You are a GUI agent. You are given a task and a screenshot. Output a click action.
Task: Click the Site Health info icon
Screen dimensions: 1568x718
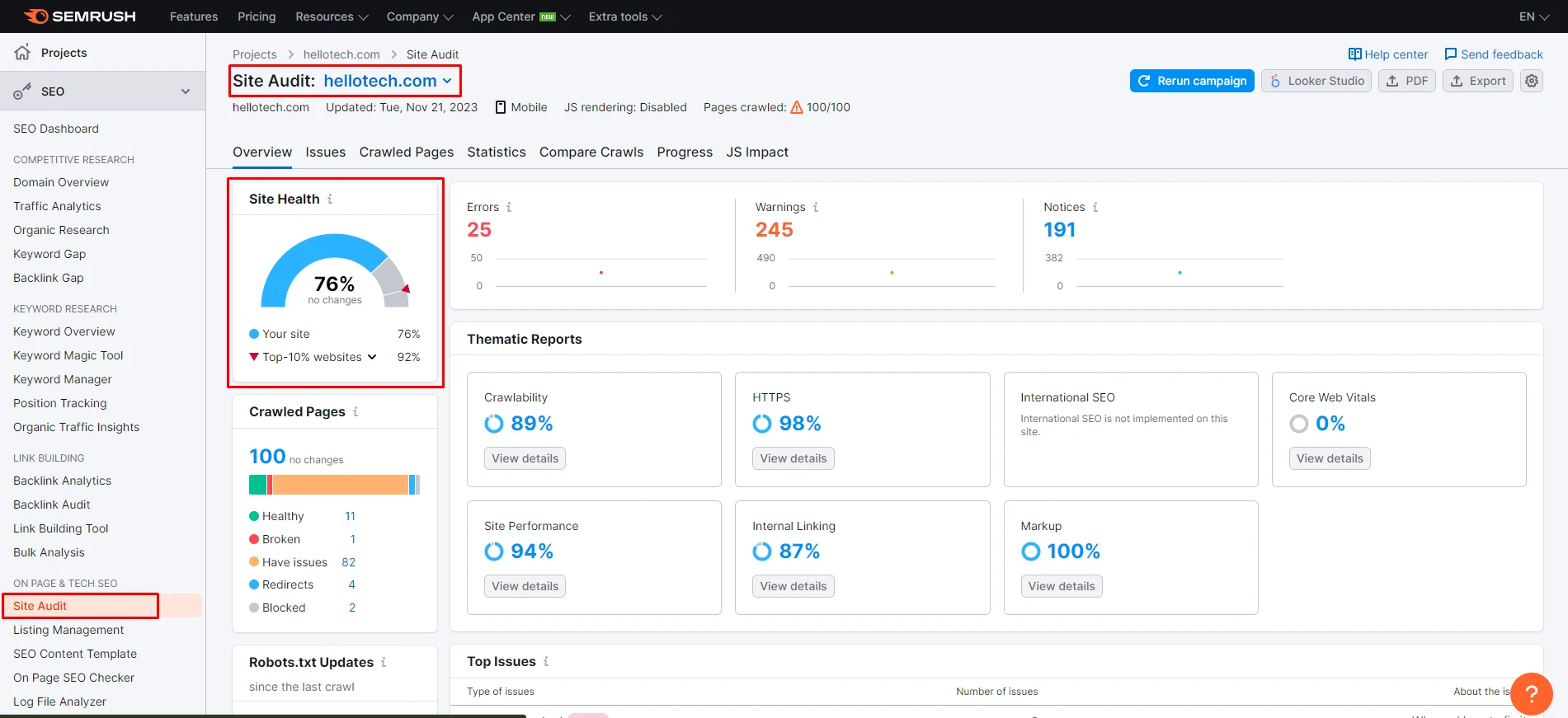(x=330, y=199)
